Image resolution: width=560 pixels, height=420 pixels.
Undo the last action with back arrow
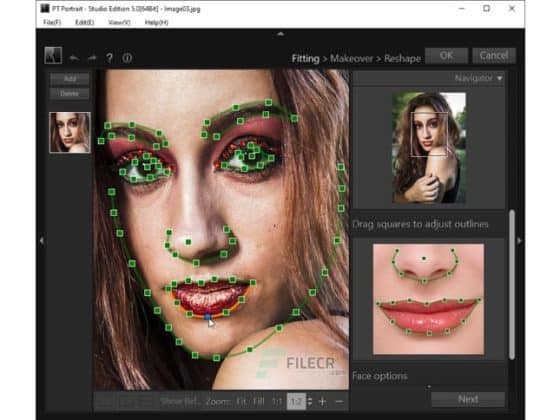tap(74, 58)
